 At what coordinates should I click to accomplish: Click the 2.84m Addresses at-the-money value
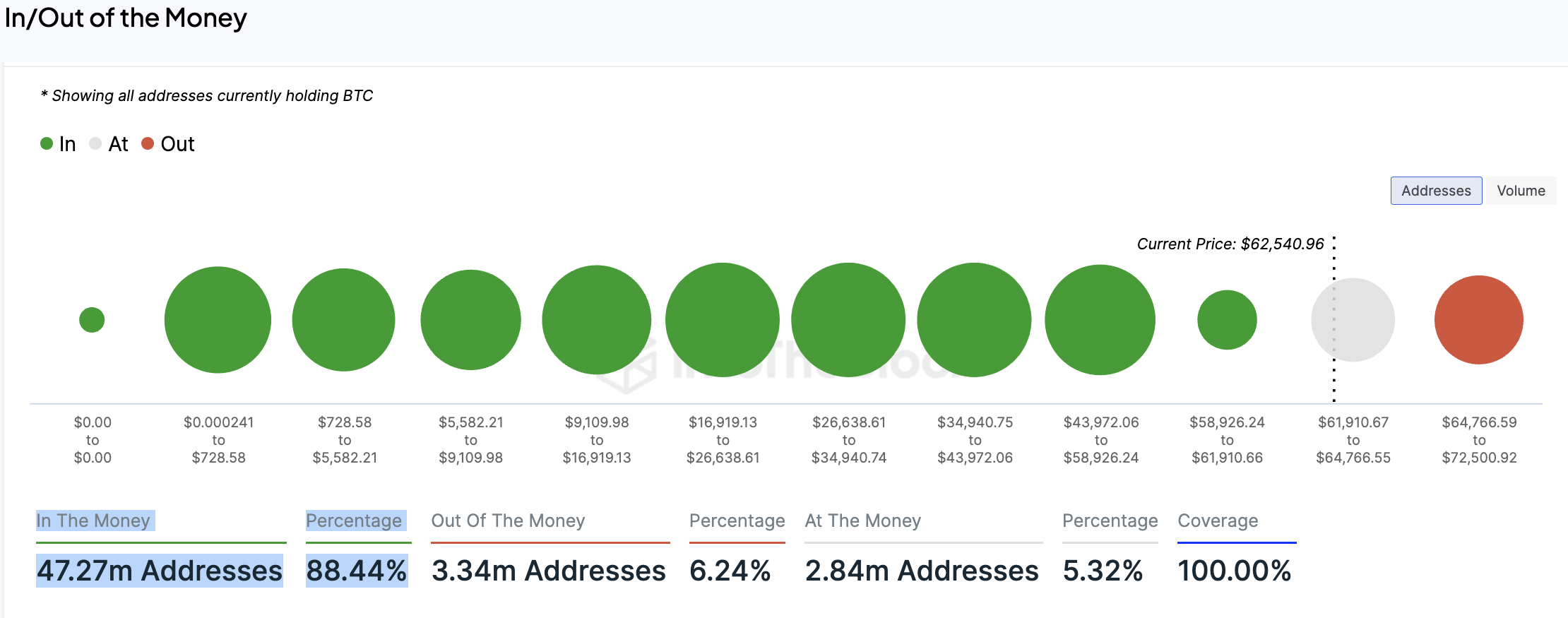(921, 571)
